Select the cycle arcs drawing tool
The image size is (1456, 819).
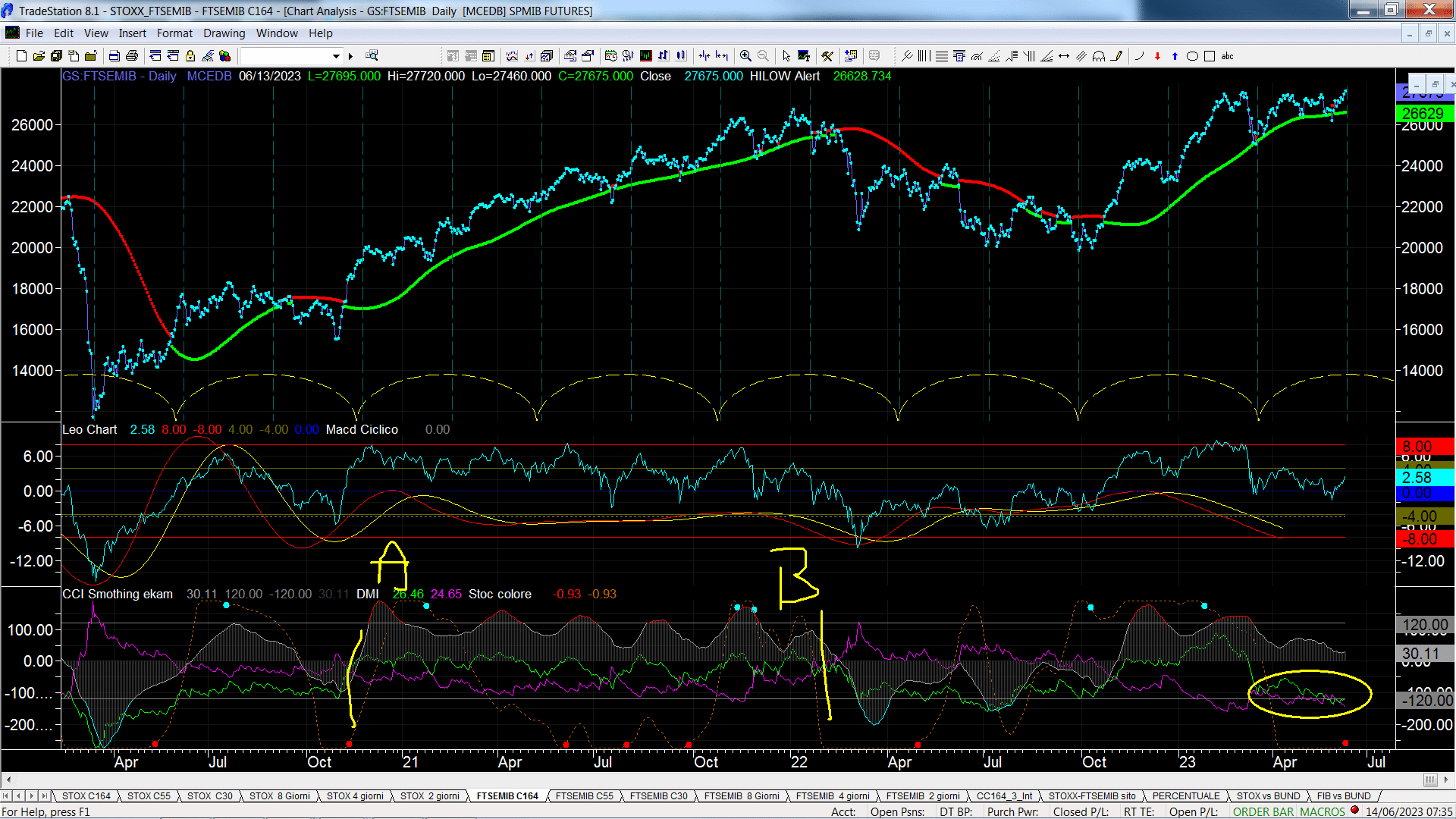pyautogui.click(x=1099, y=56)
